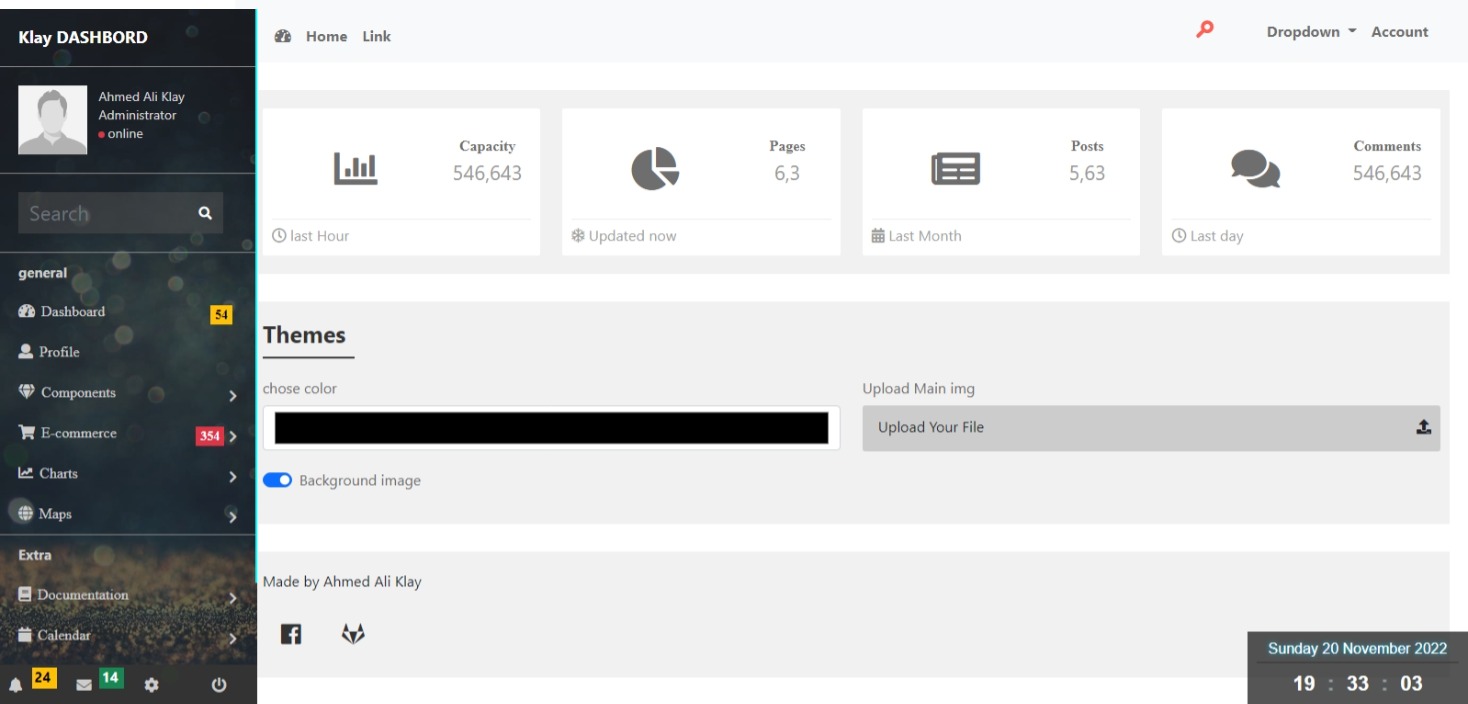Expand the E-commerce sidebar menu

pos(78,433)
